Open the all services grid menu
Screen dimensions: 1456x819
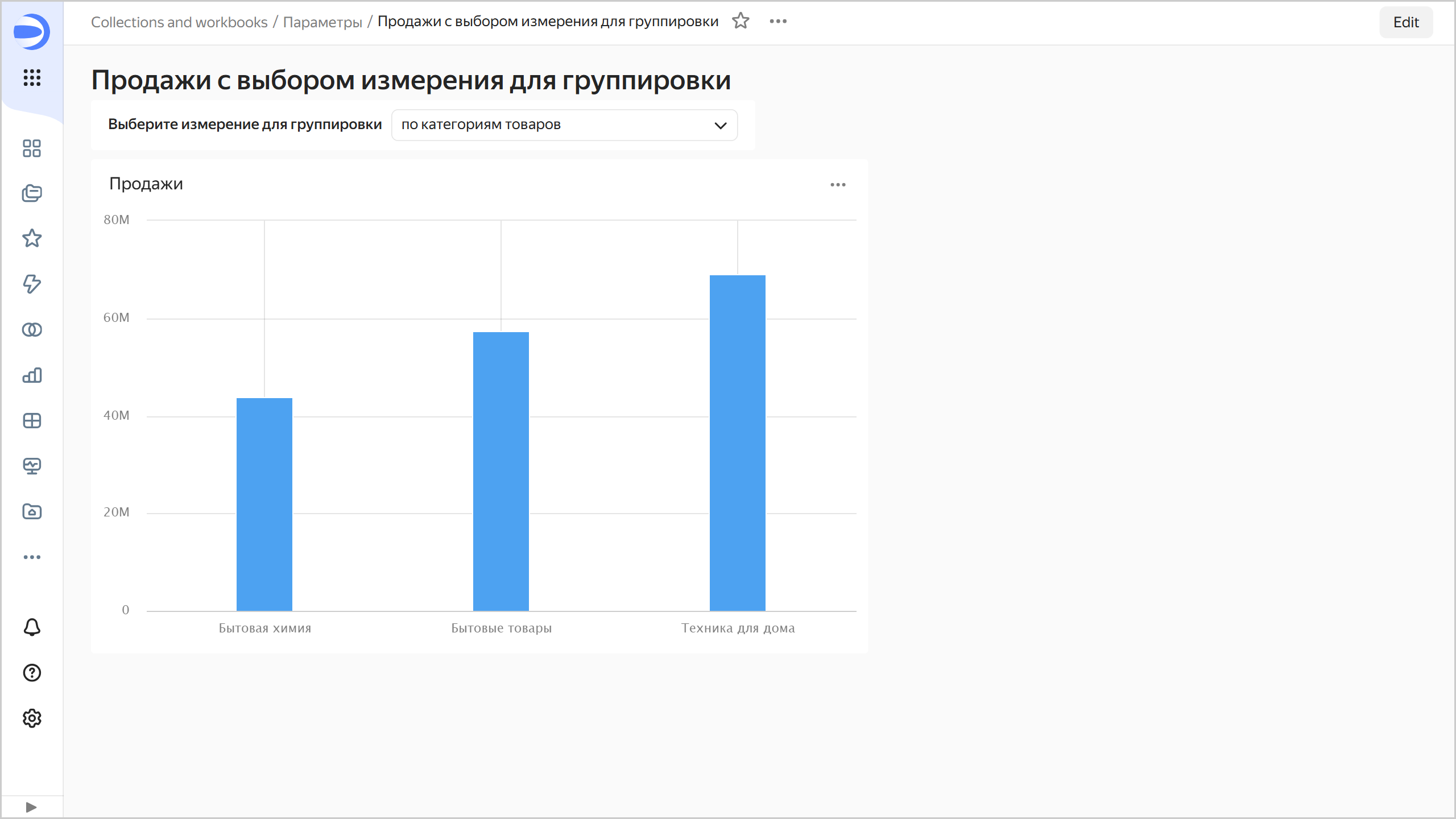pos(32,77)
